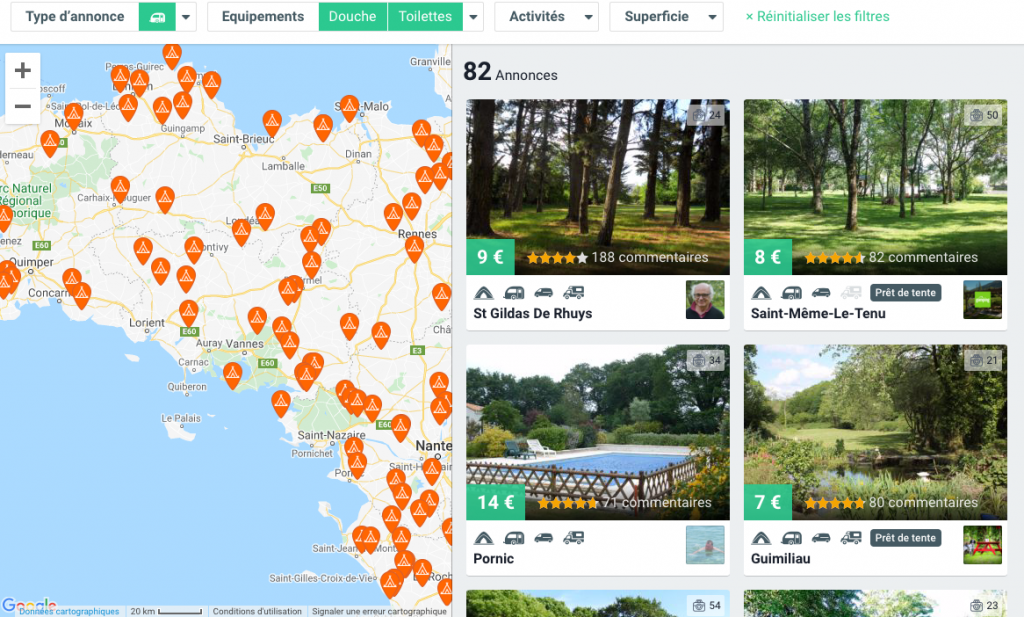Click the 14 € price tag
The image size is (1024, 617).
[496, 502]
